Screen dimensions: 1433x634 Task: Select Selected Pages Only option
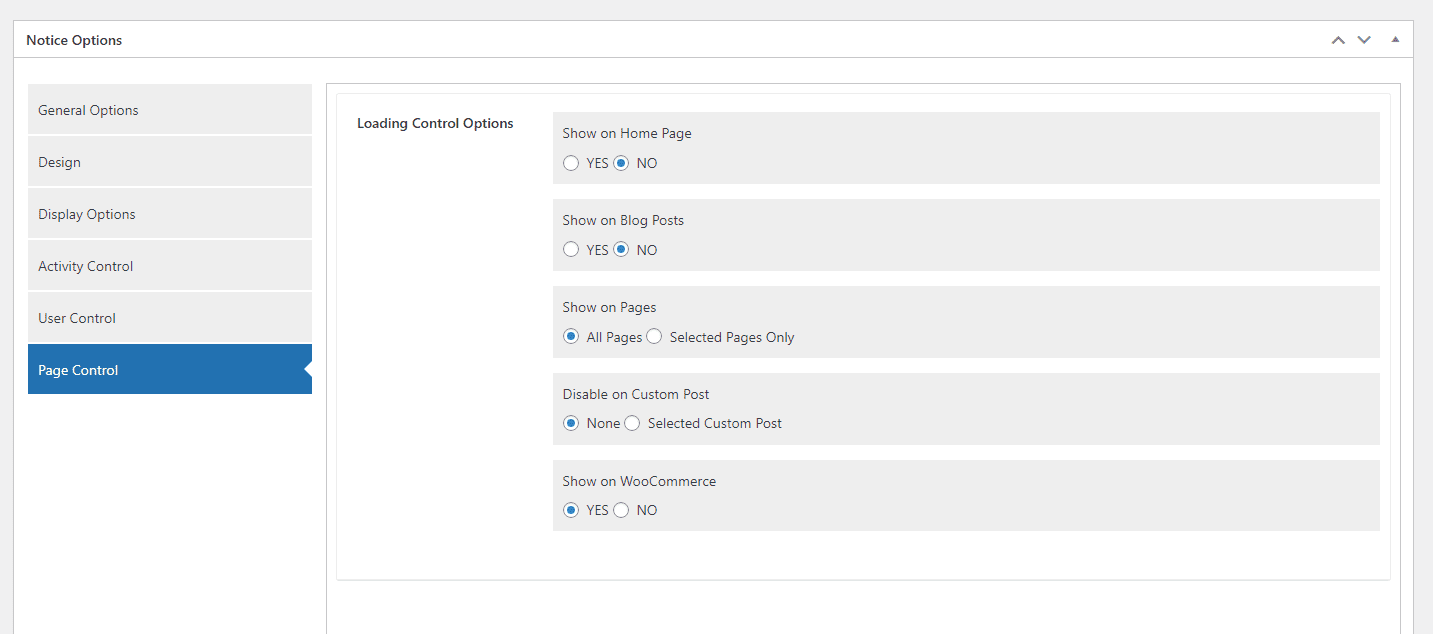coord(654,337)
